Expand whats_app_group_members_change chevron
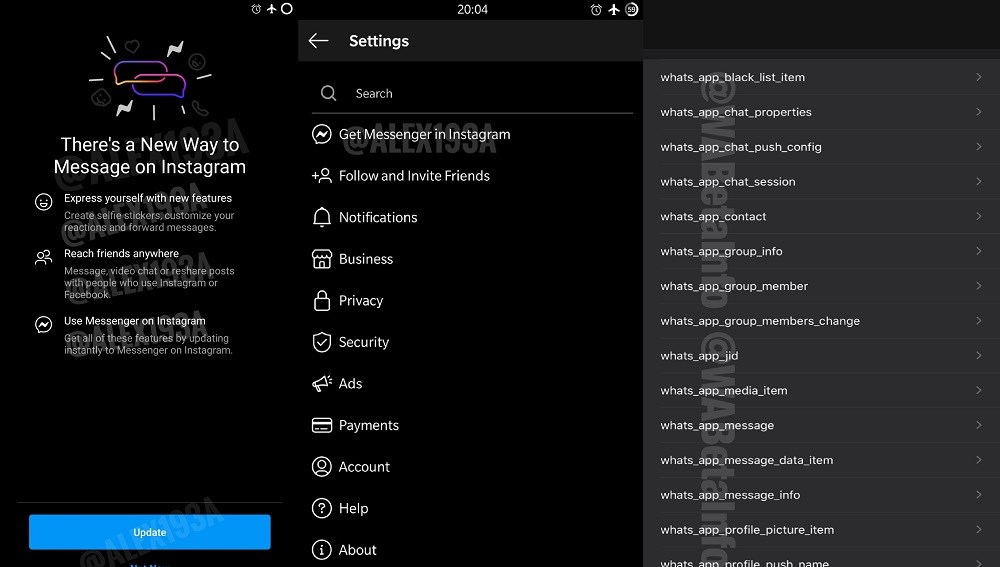 (978, 320)
